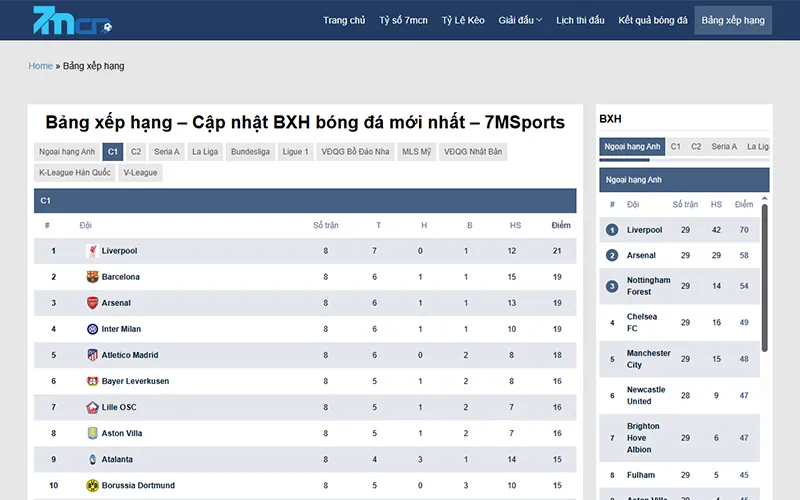
Task: Select the La Liga league tab
Action: [205, 152]
